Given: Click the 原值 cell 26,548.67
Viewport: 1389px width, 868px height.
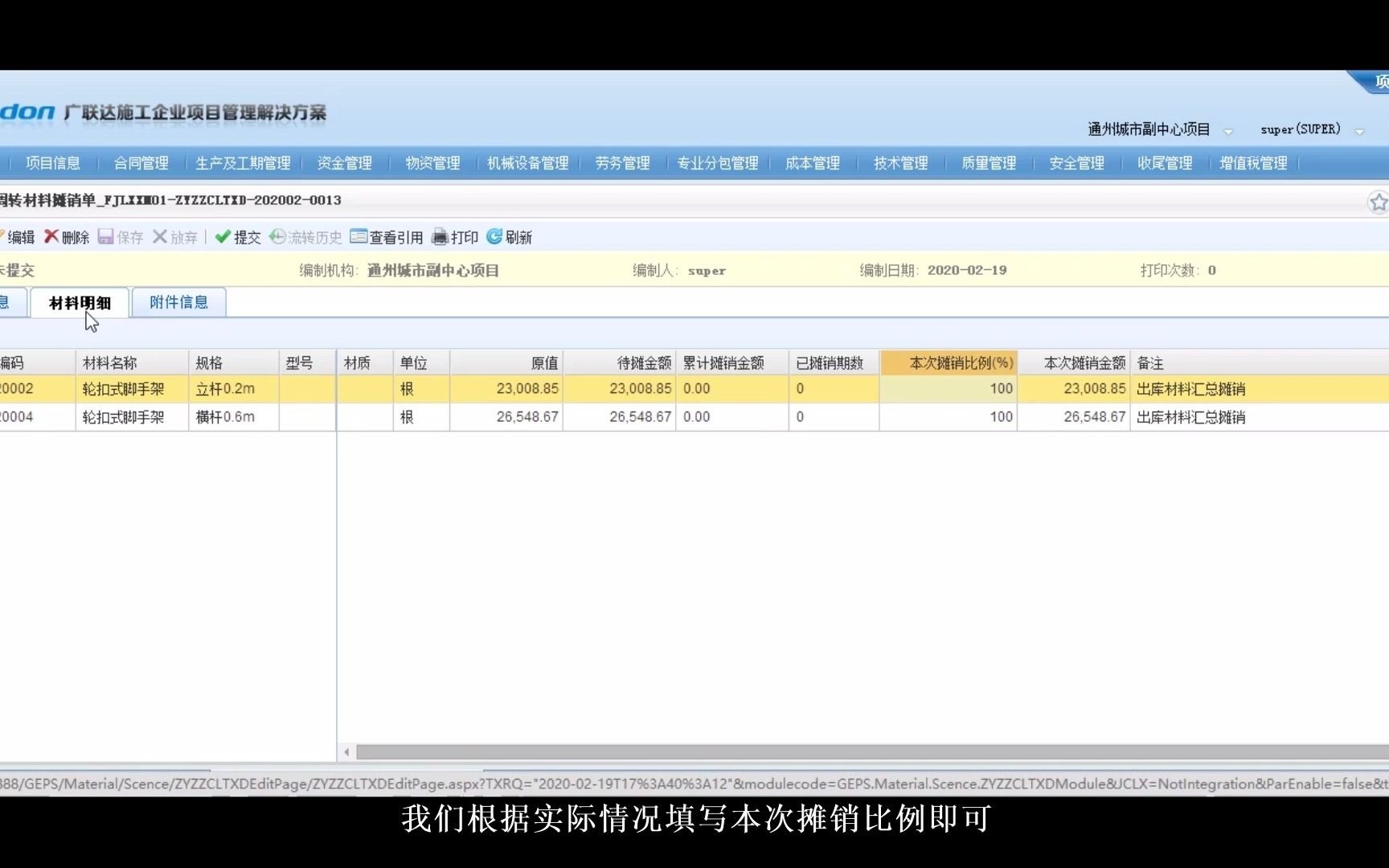Looking at the screenshot, I should pos(506,417).
